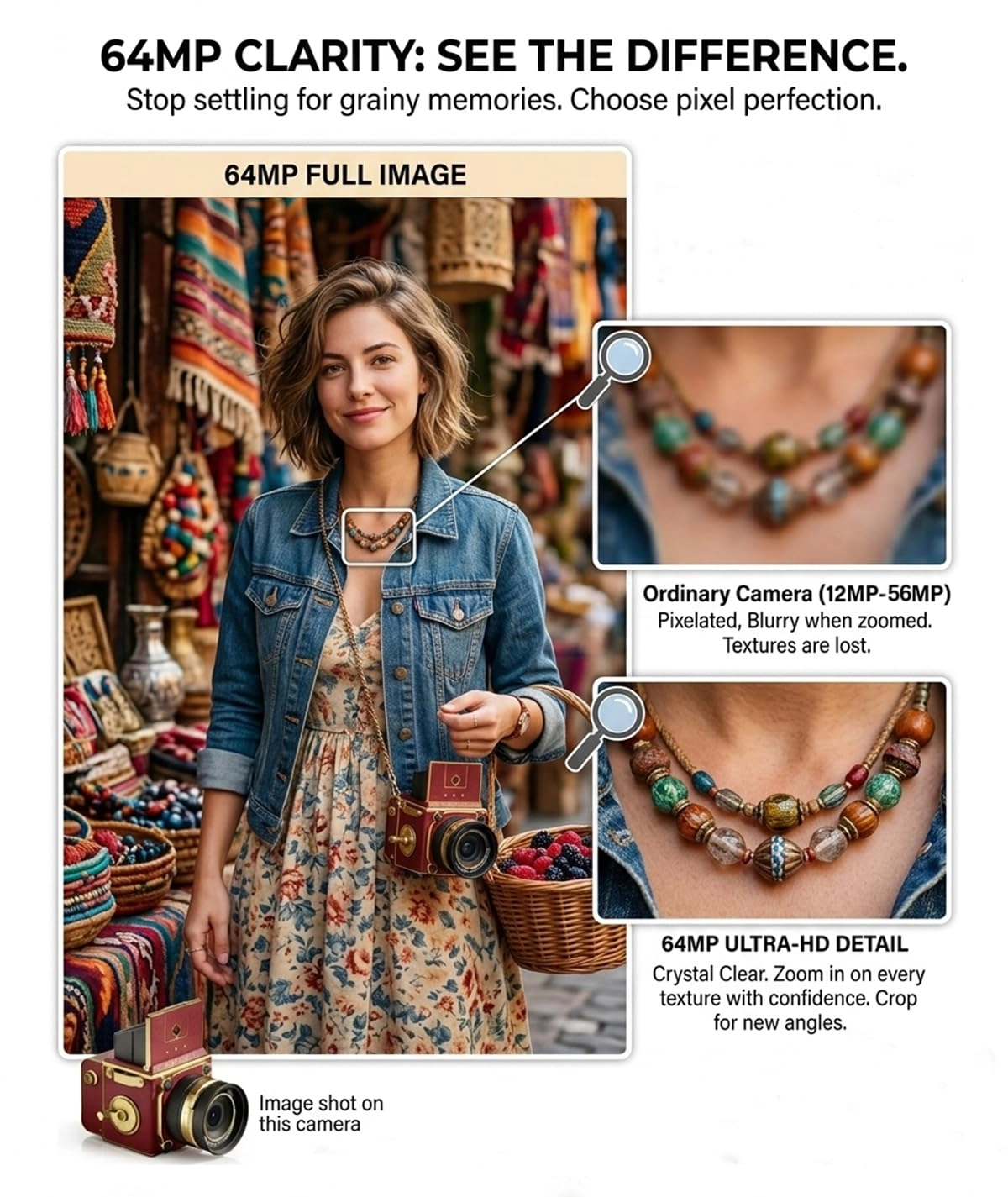Click the Crystal Clear description text

pyautogui.click(x=788, y=998)
